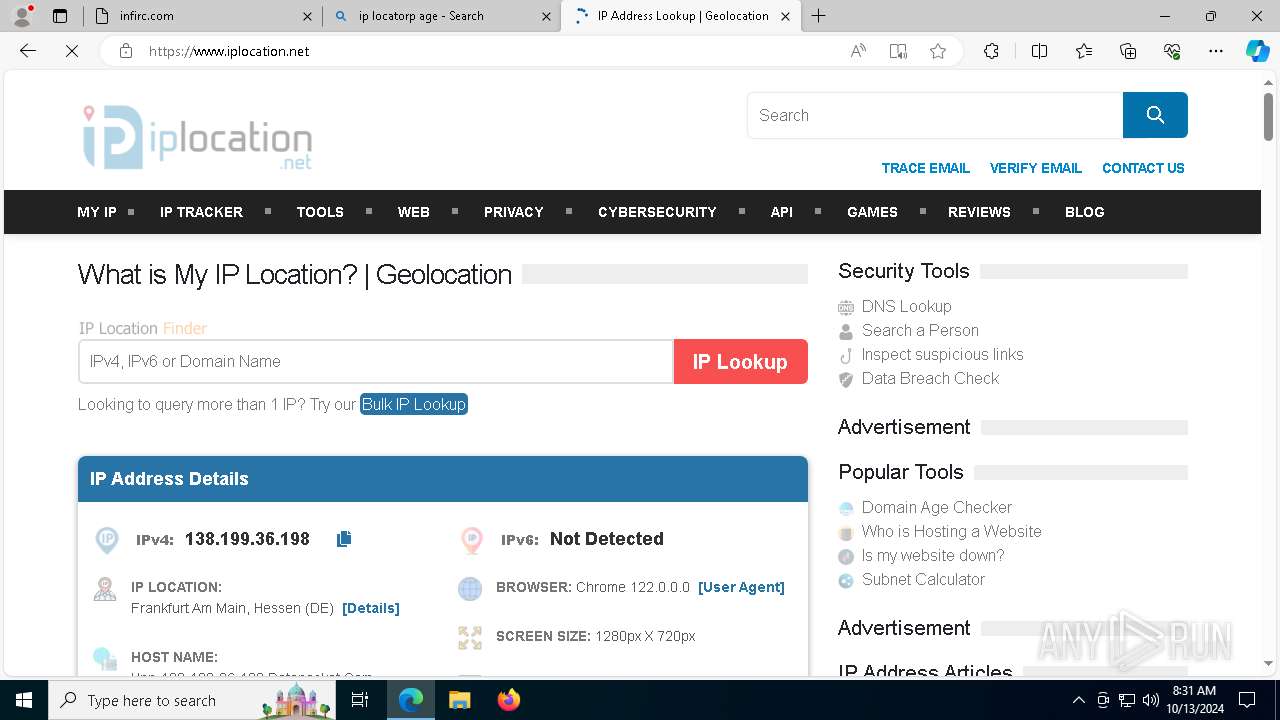Click the blue search magnifier button
Viewport: 1280px width, 720px height.
(1155, 115)
